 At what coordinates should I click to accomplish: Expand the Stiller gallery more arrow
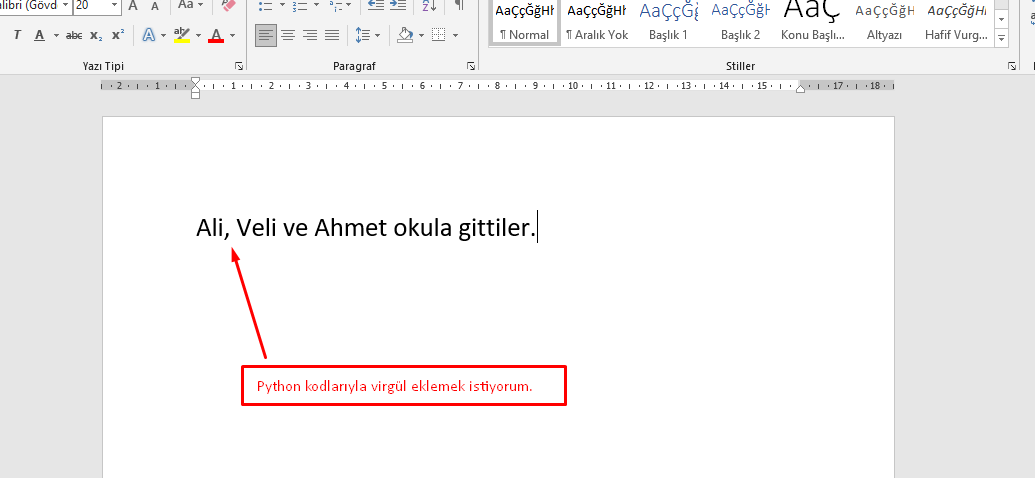pos(1001,38)
